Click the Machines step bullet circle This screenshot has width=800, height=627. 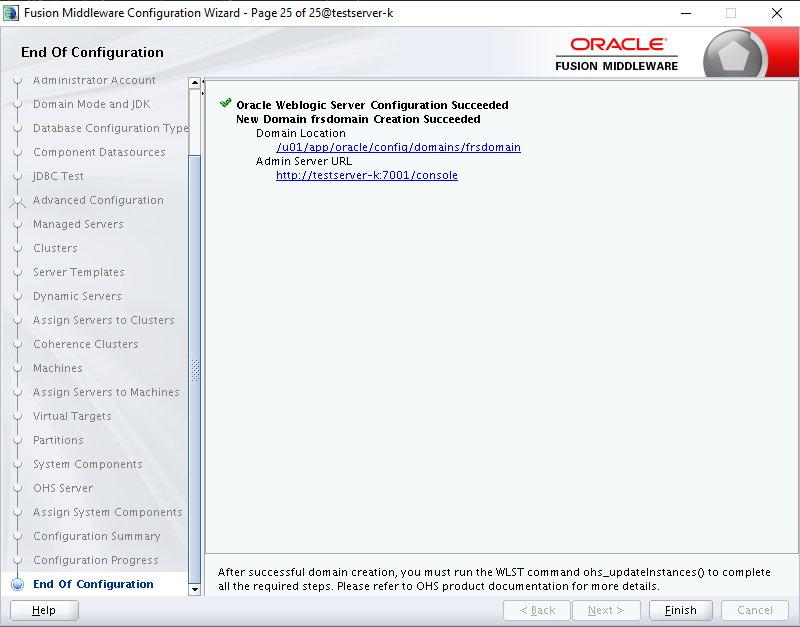pos(17,368)
